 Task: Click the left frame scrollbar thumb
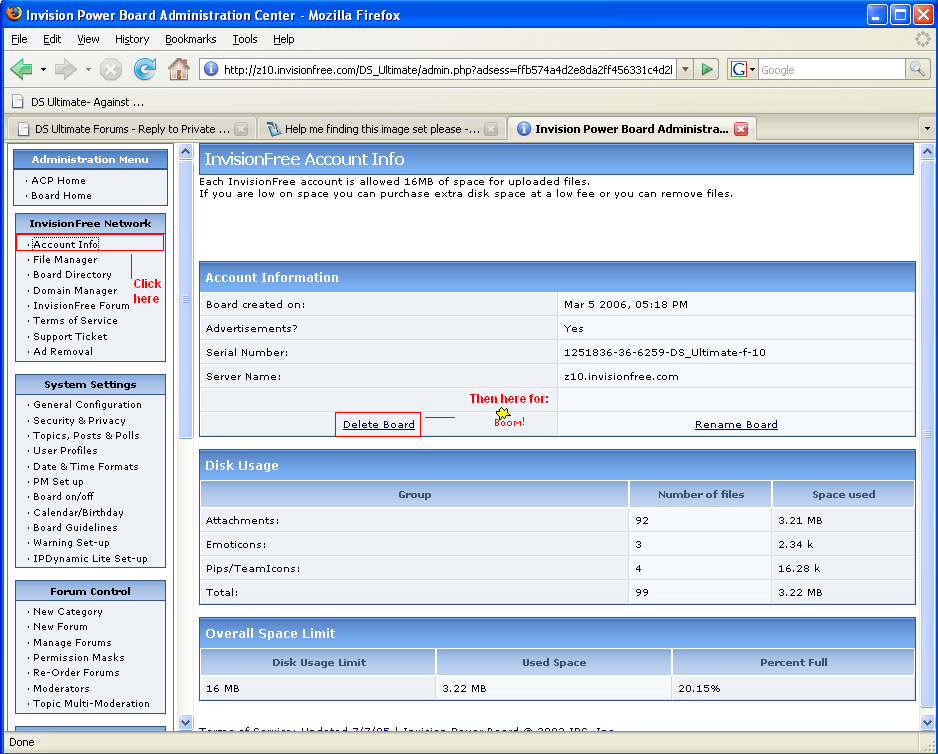185,299
